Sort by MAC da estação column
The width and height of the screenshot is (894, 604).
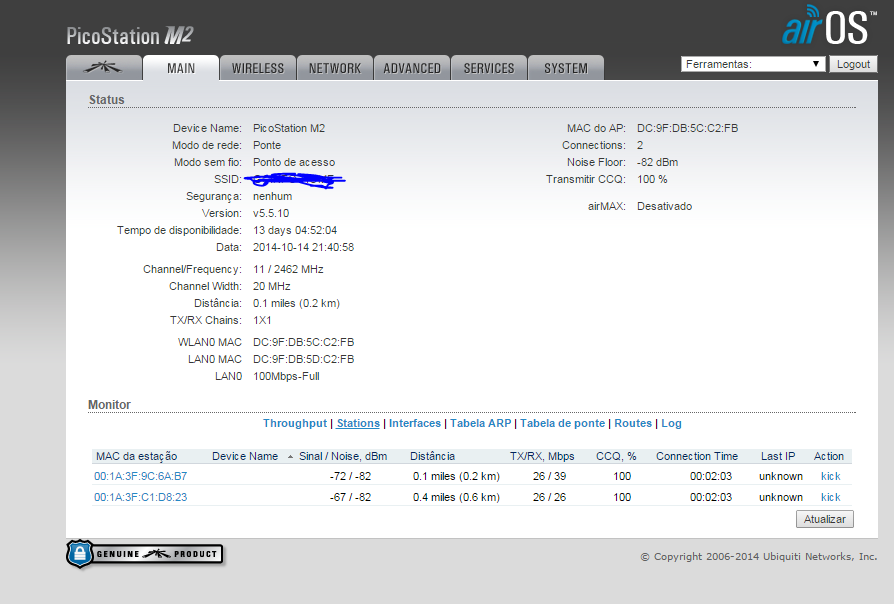click(136, 456)
